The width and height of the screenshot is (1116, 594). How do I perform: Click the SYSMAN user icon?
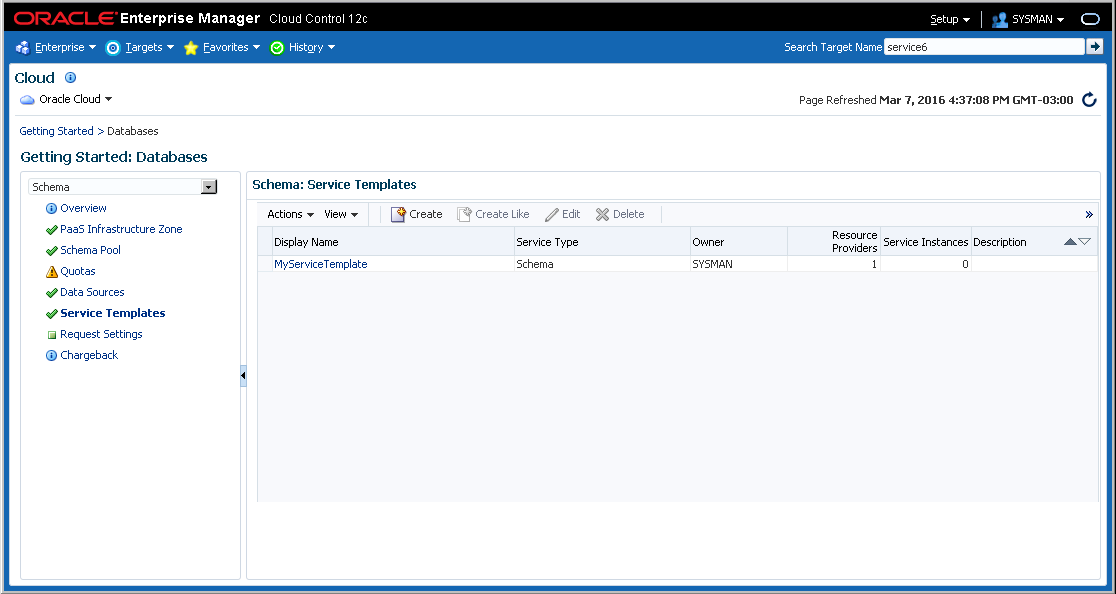click(x=999, y=19)
